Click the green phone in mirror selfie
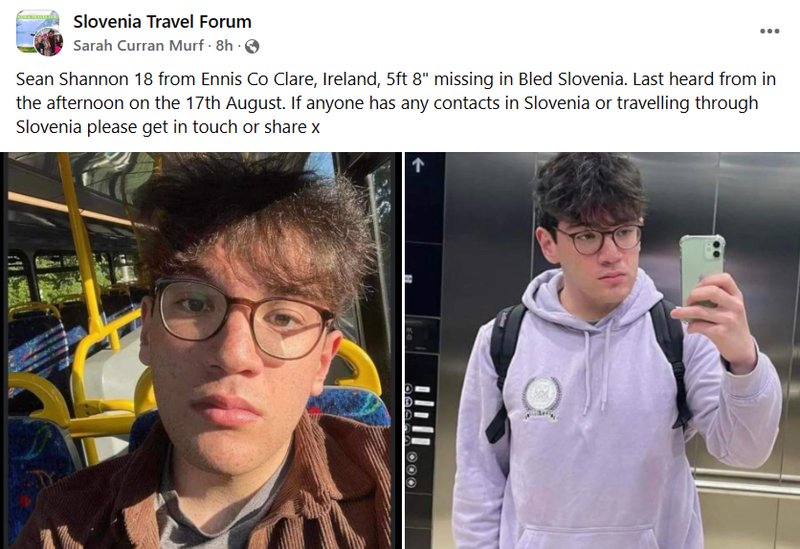The height and width of the screenshot is (549, 800). [703, 271]
